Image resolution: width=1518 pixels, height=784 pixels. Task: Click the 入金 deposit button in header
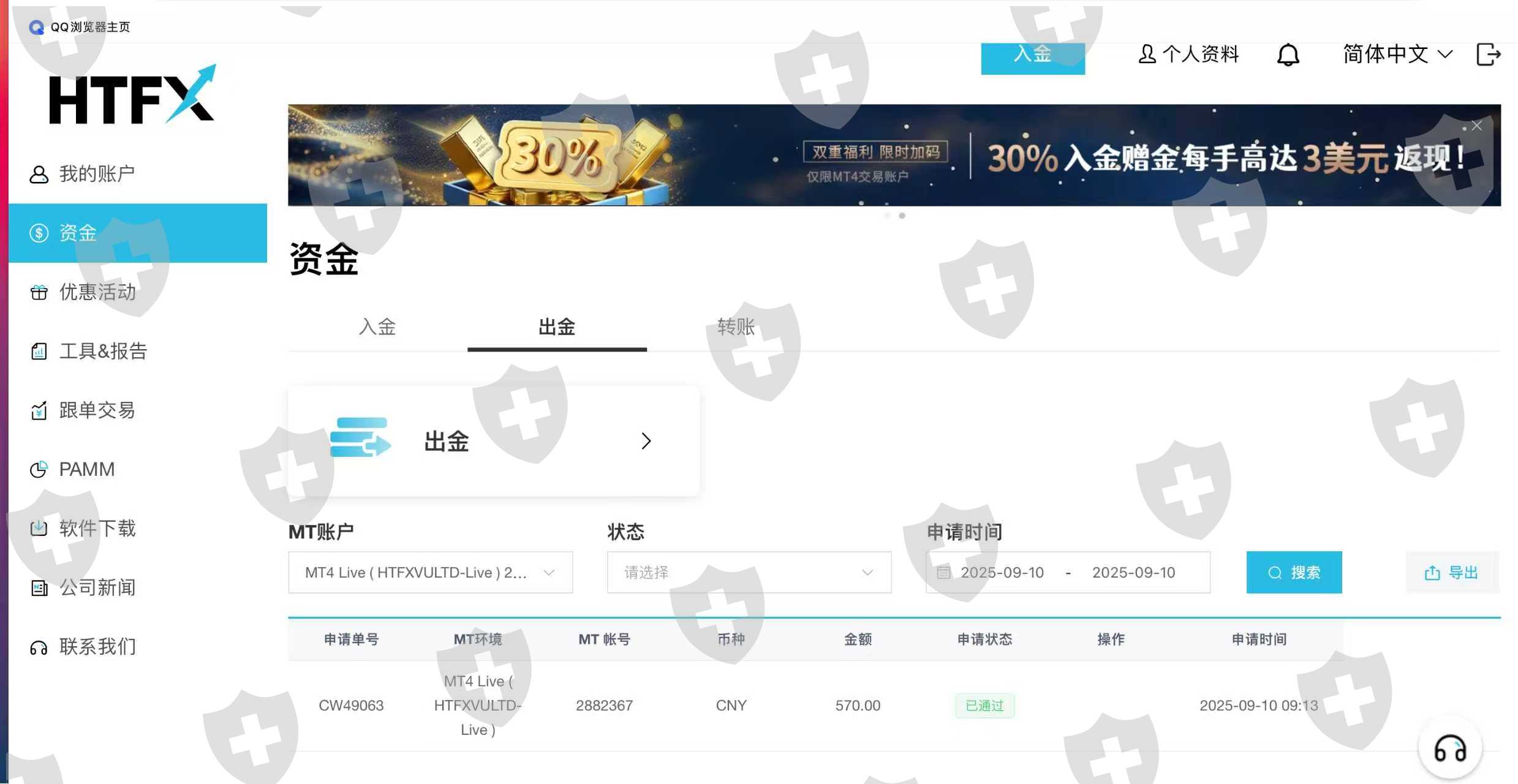[1033, 58]
